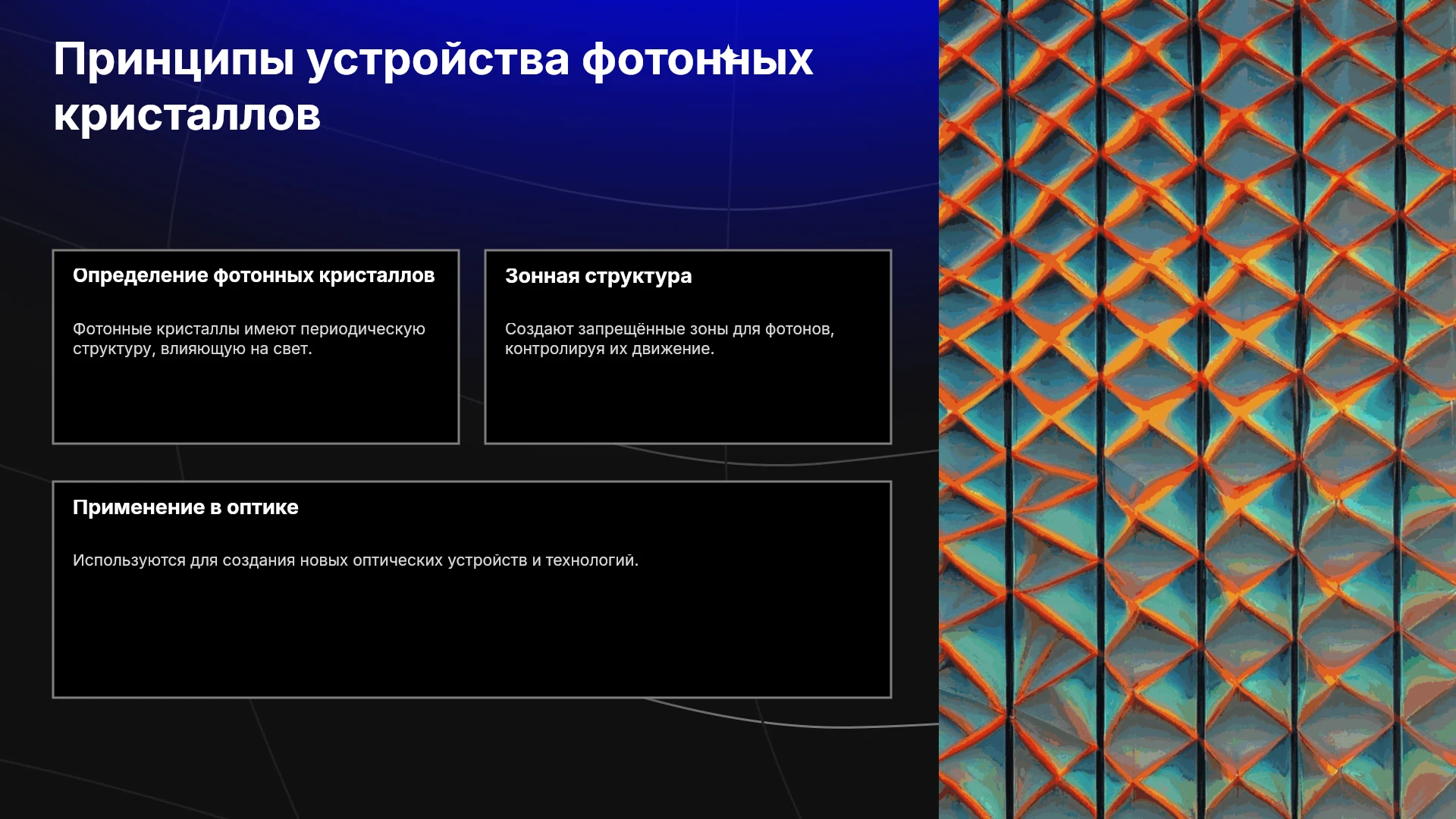Screen dimensions: 1456x819
Task: Click the blue gradient area right of the title
Action: click(x=876, y=83)
